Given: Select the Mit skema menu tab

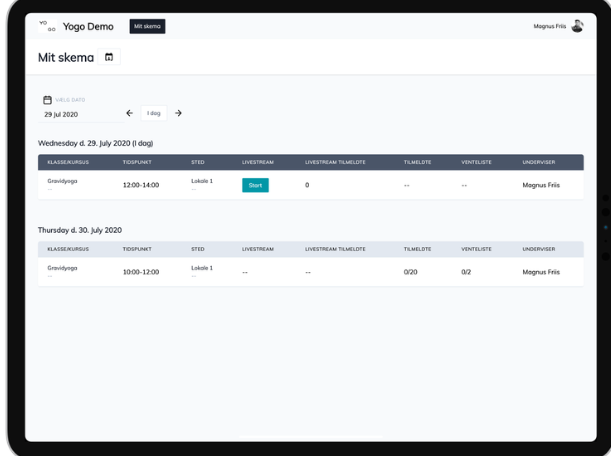Looking at the screenshot, I should (147, 26).
